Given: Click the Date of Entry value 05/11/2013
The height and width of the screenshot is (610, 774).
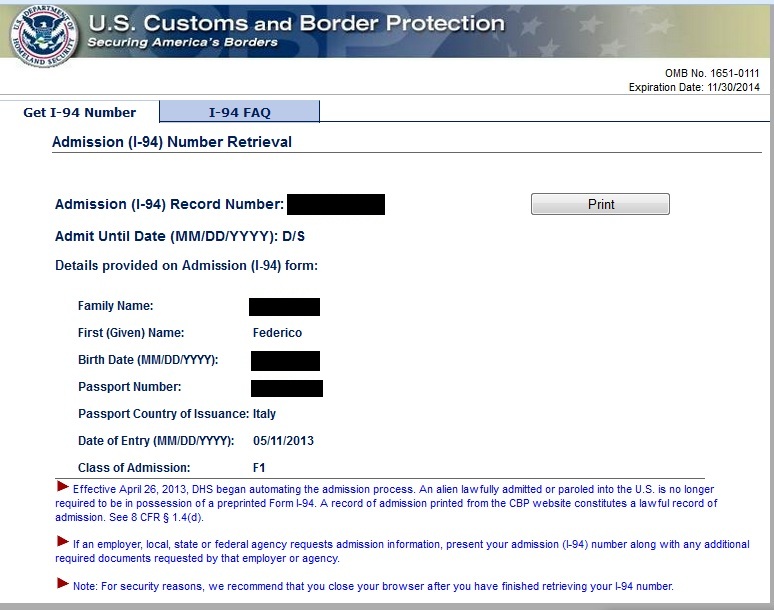Looking at the screenshot, I should (283, 441).
